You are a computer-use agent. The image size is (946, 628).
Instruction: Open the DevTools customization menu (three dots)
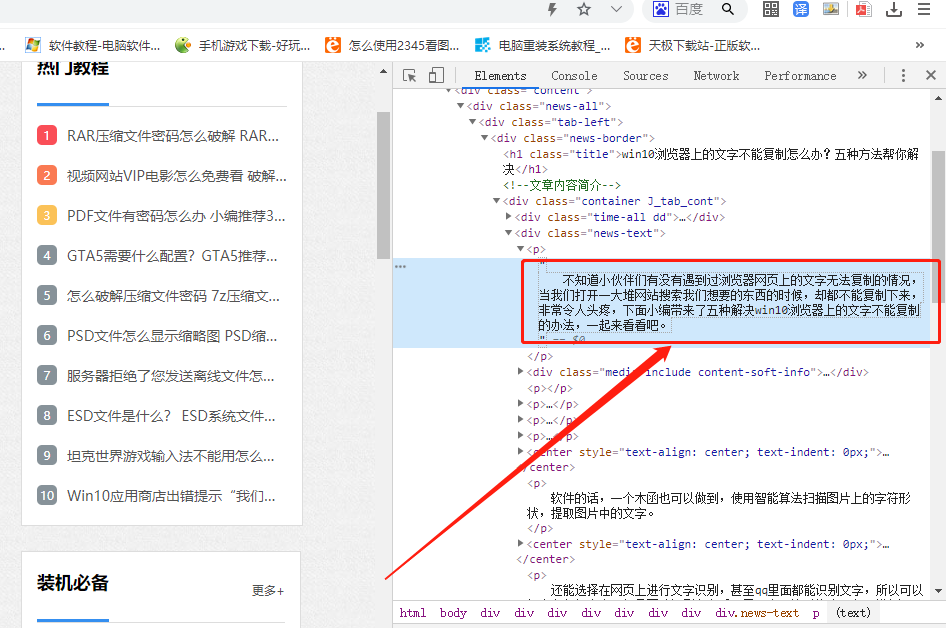point(903,75)
